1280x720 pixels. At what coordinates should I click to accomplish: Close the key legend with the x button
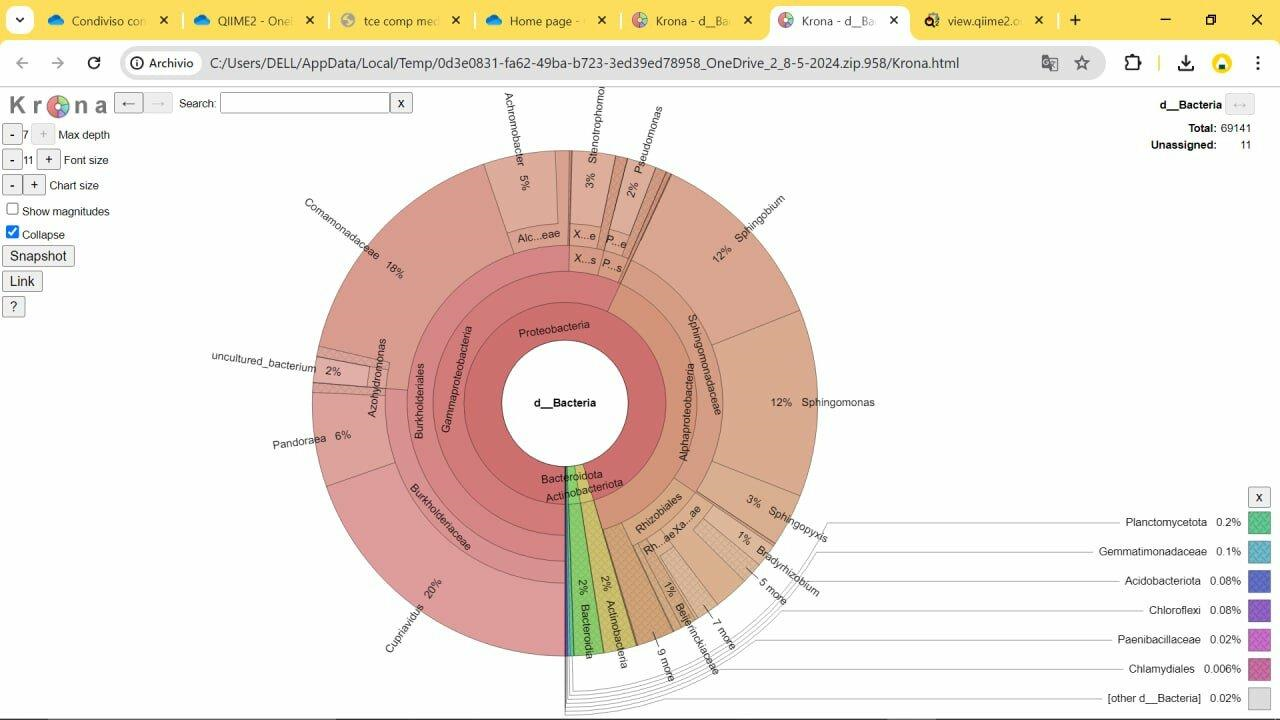[x=1259, y=497]
